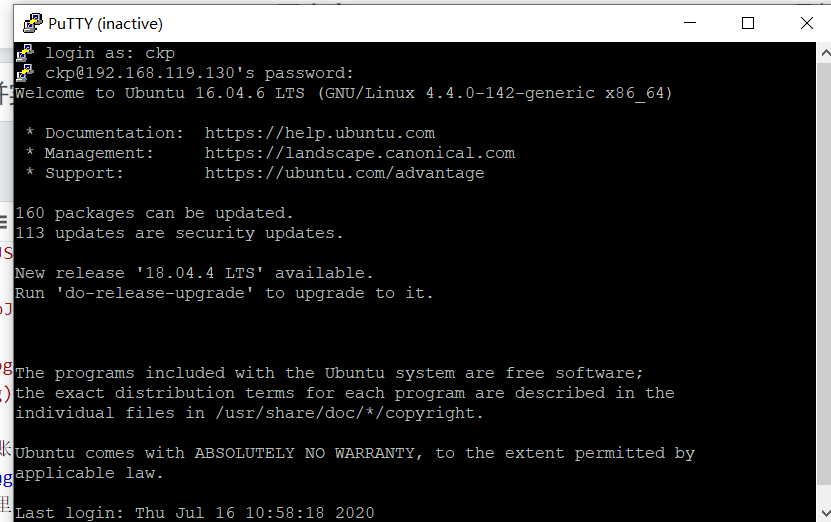Click the scrollbar up arrow
Image resolution: width=831 pixels, height=522 pixels.
click(x=825, y=52)
